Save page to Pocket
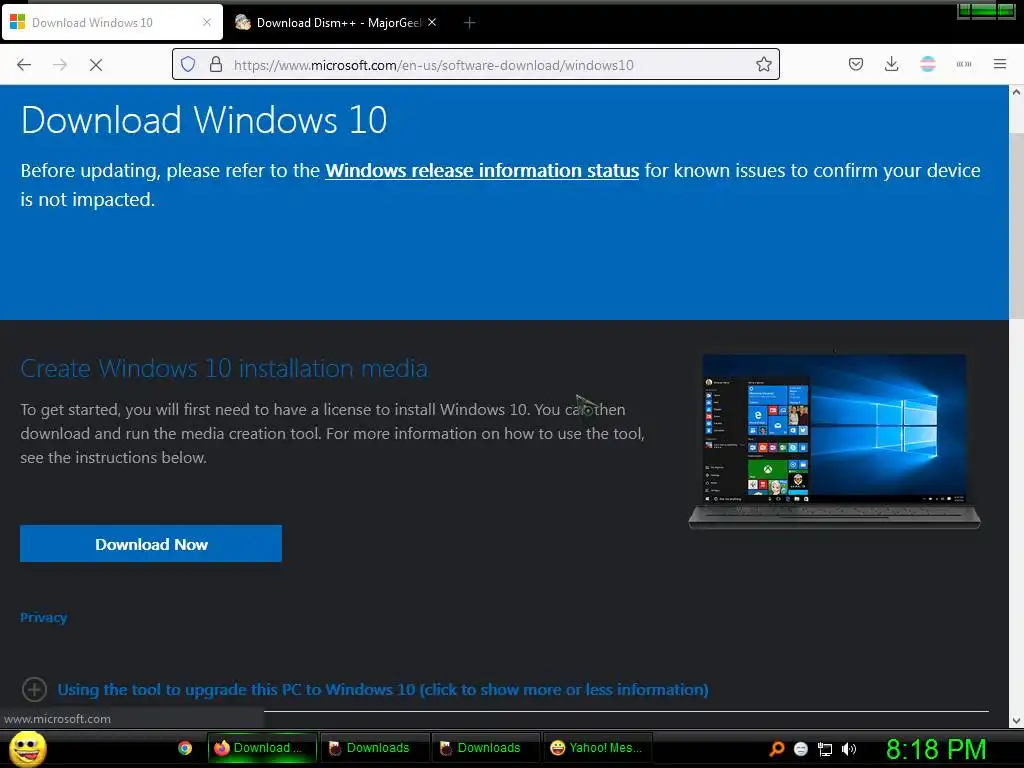 tap(856, 64)
